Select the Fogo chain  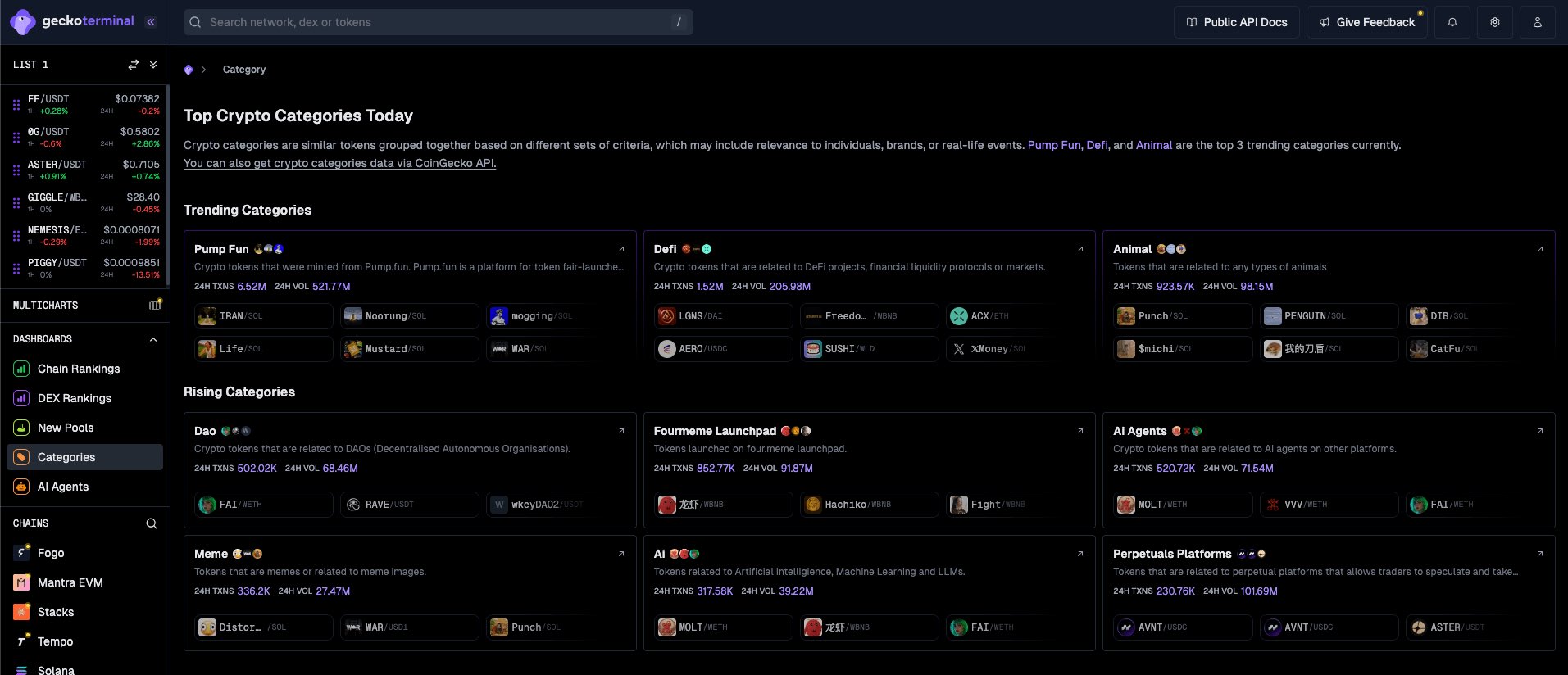[85, 553]
